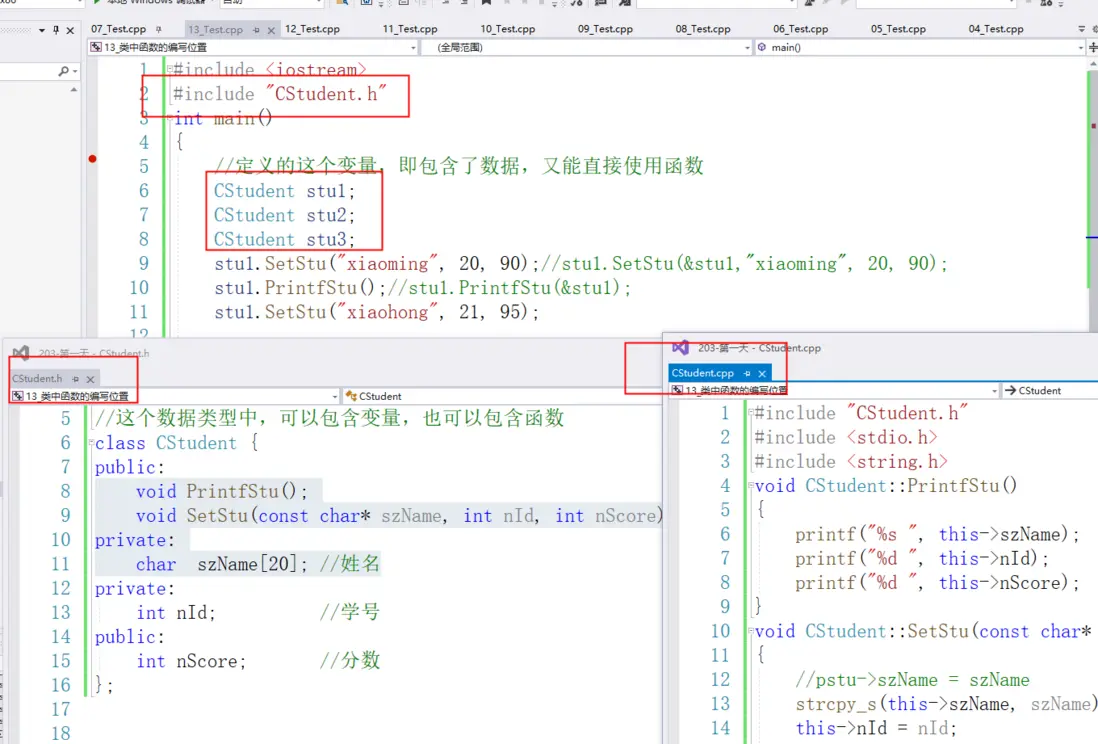Image resolution: width=1098 pixels, height=744 pixels.
Task: Click 'this->nId = nId;' line in CStudent.cpp
Action: [876, 728]
